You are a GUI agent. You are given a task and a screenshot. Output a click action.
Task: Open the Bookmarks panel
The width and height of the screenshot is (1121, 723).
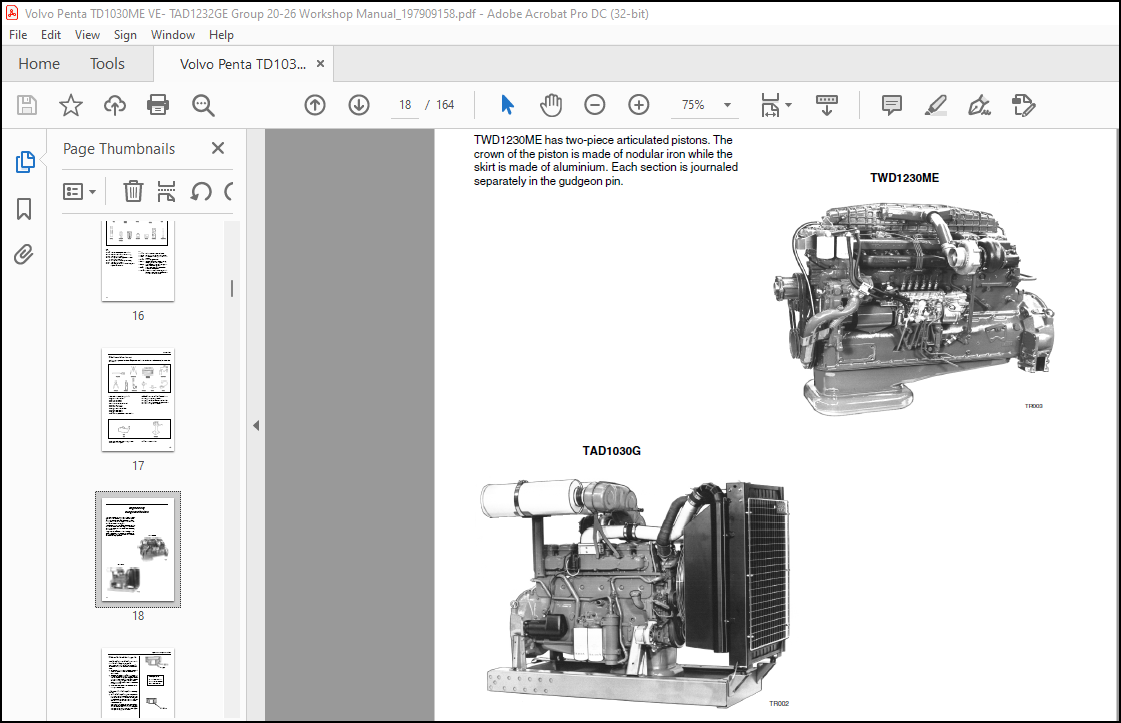[x=24, y=209]
